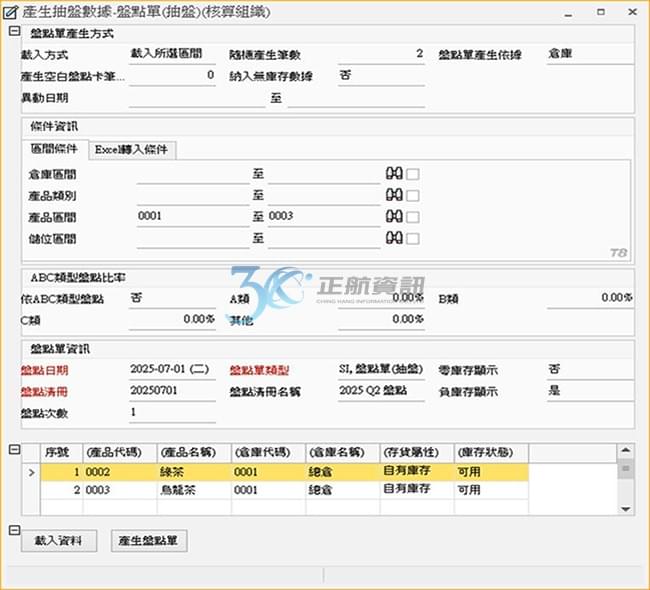Image resolution: width=650 pixels, height=590 pixels.
Task: Enable the checkbox beside 產品區間
Action: point(413,217)
